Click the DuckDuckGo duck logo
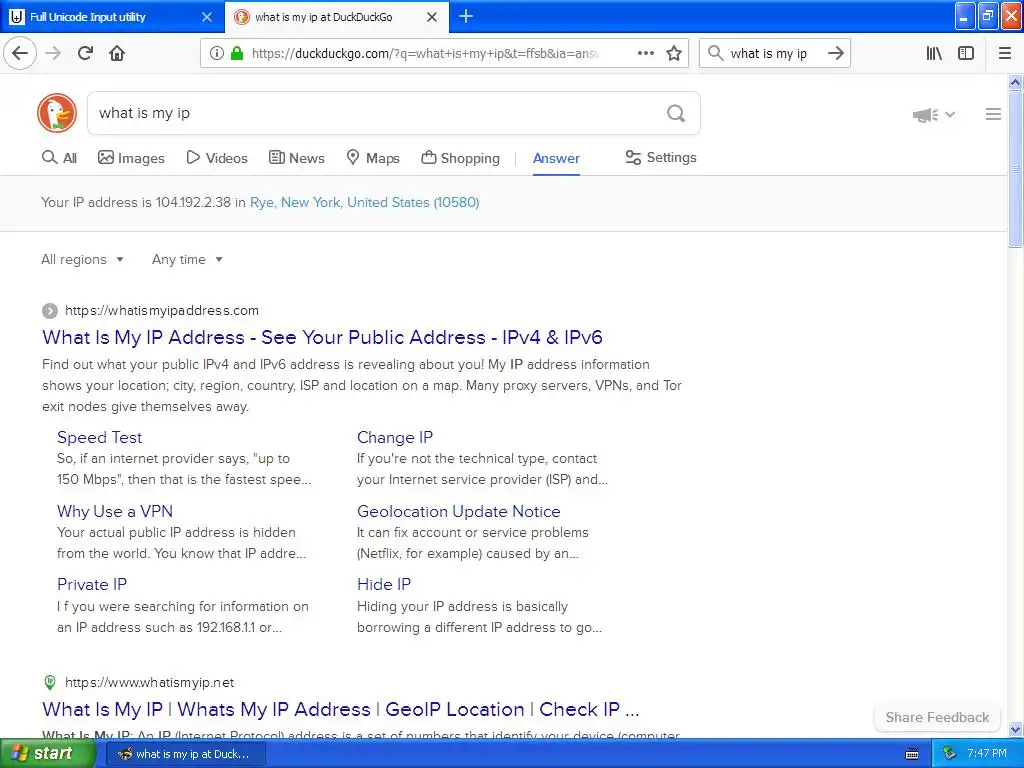This screenshot has height=768, width=1024. pos(57,113)
